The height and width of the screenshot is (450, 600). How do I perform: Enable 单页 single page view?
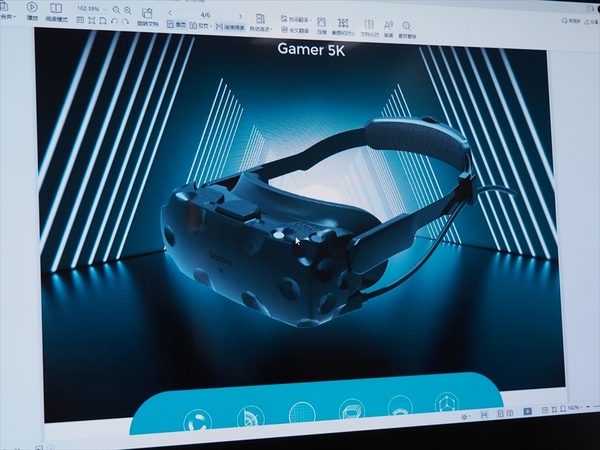tap(177, 25)
